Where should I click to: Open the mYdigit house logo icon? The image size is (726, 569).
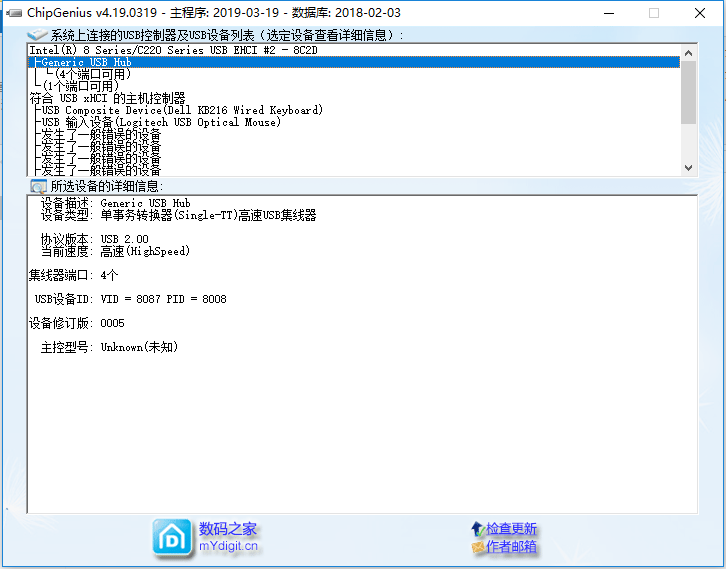(172, 538)
